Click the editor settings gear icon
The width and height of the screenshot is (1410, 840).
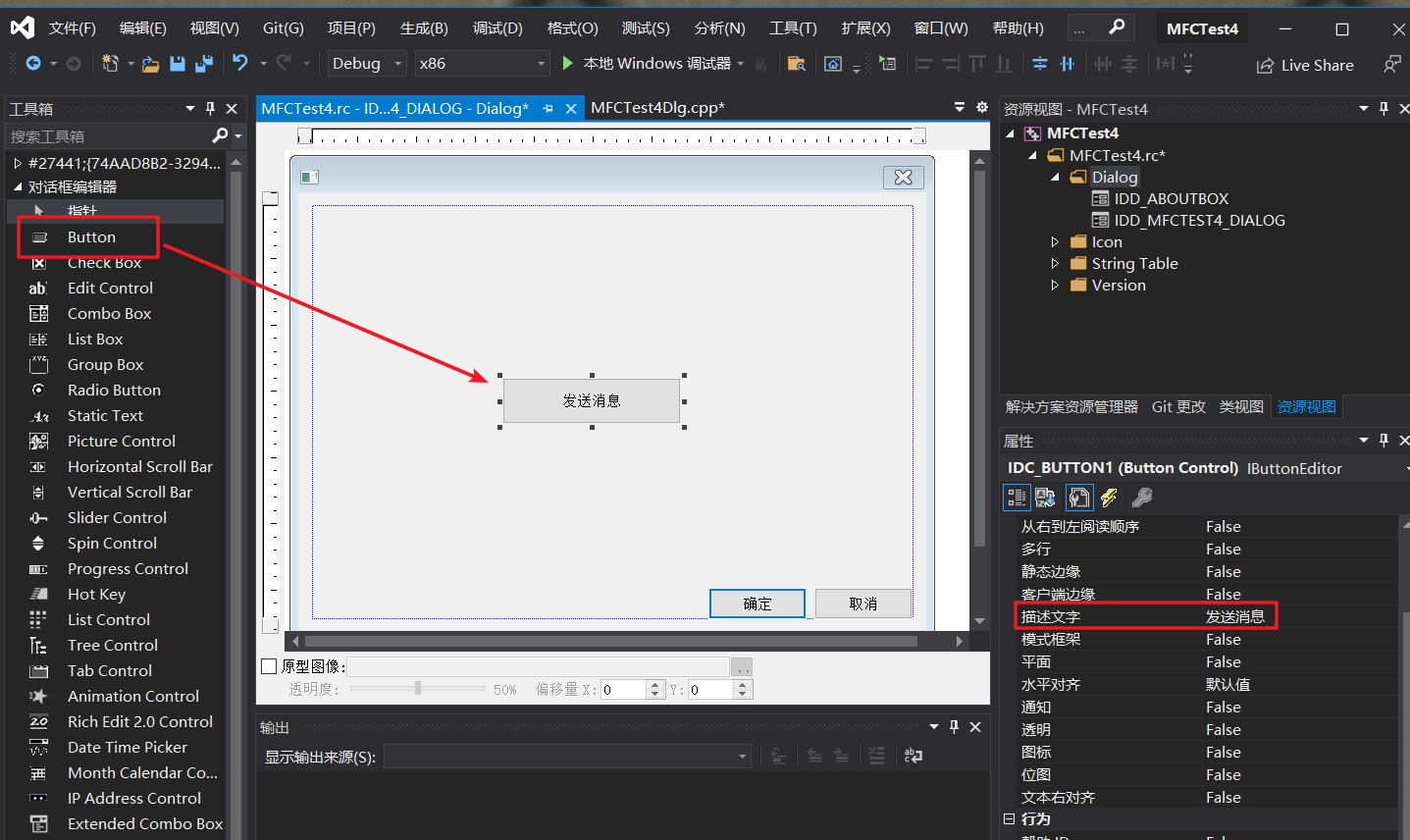coord(982,108)
